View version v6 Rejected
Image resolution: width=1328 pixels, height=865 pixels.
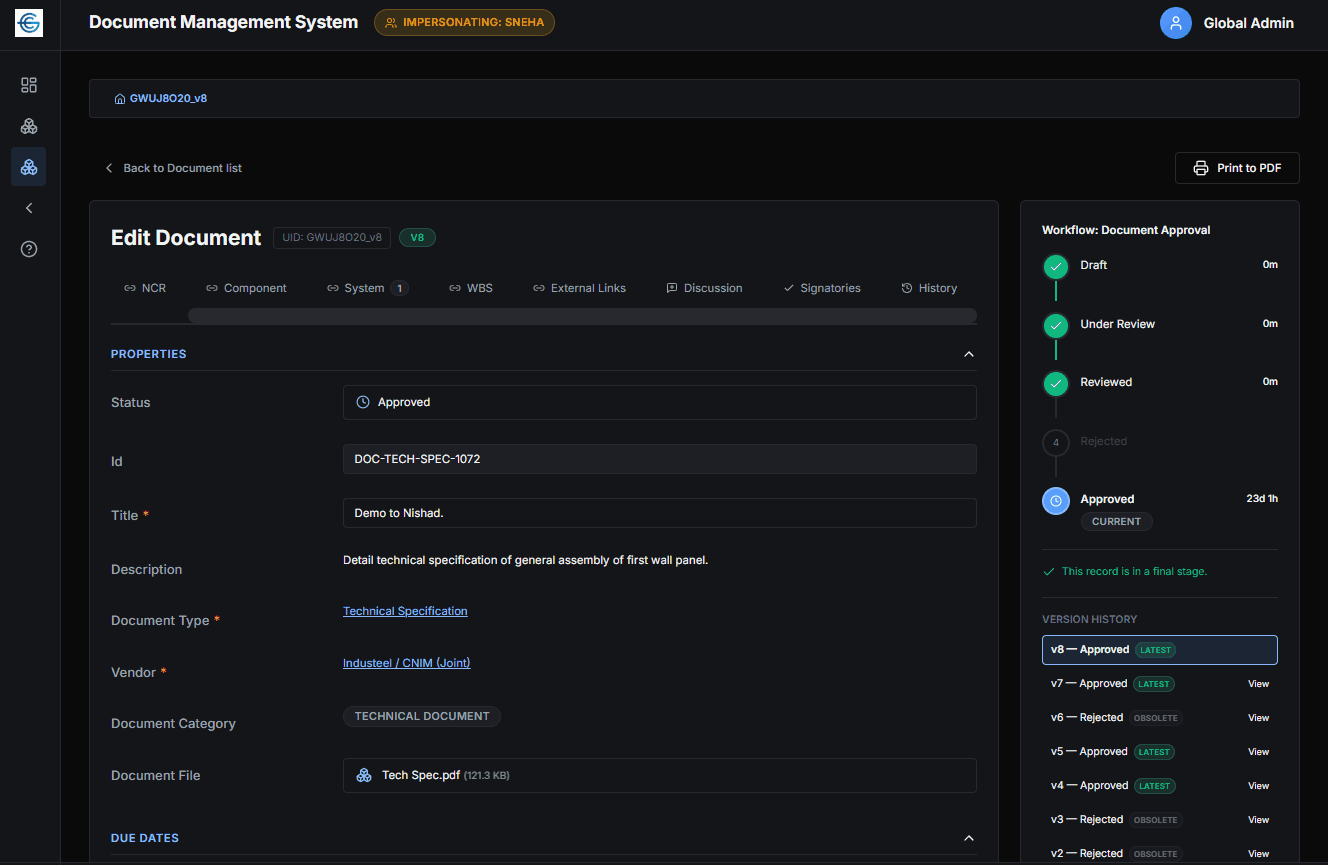1258,718
